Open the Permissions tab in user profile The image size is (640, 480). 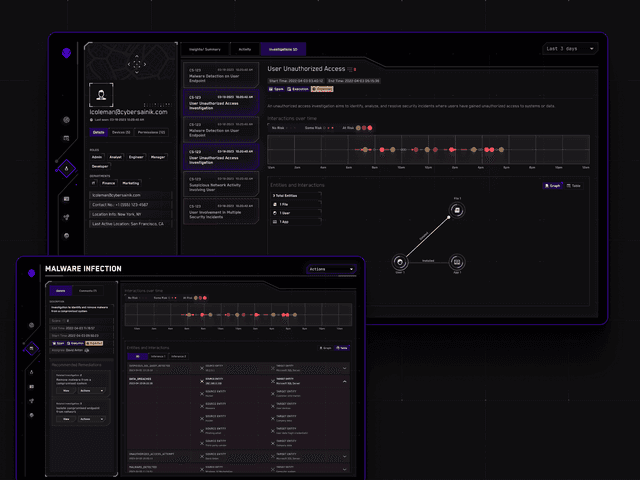pos(151,131)
